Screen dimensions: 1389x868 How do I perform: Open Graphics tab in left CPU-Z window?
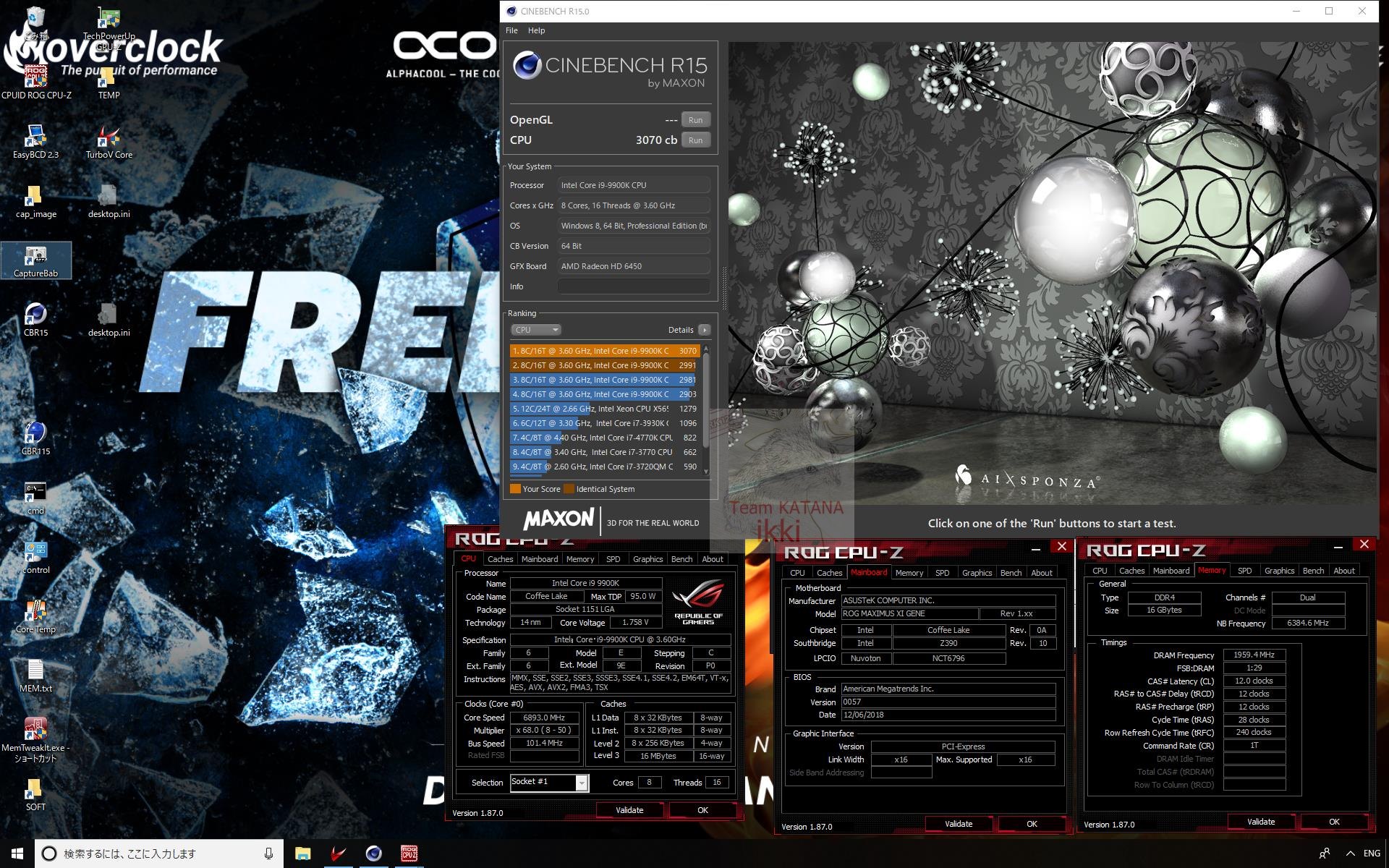647,559
